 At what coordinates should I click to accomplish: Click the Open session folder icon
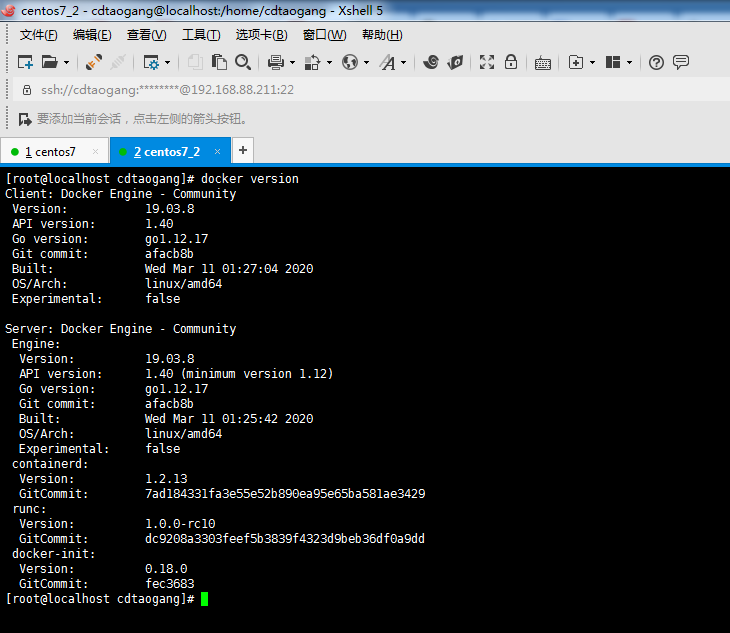click(x=49, y=62)
